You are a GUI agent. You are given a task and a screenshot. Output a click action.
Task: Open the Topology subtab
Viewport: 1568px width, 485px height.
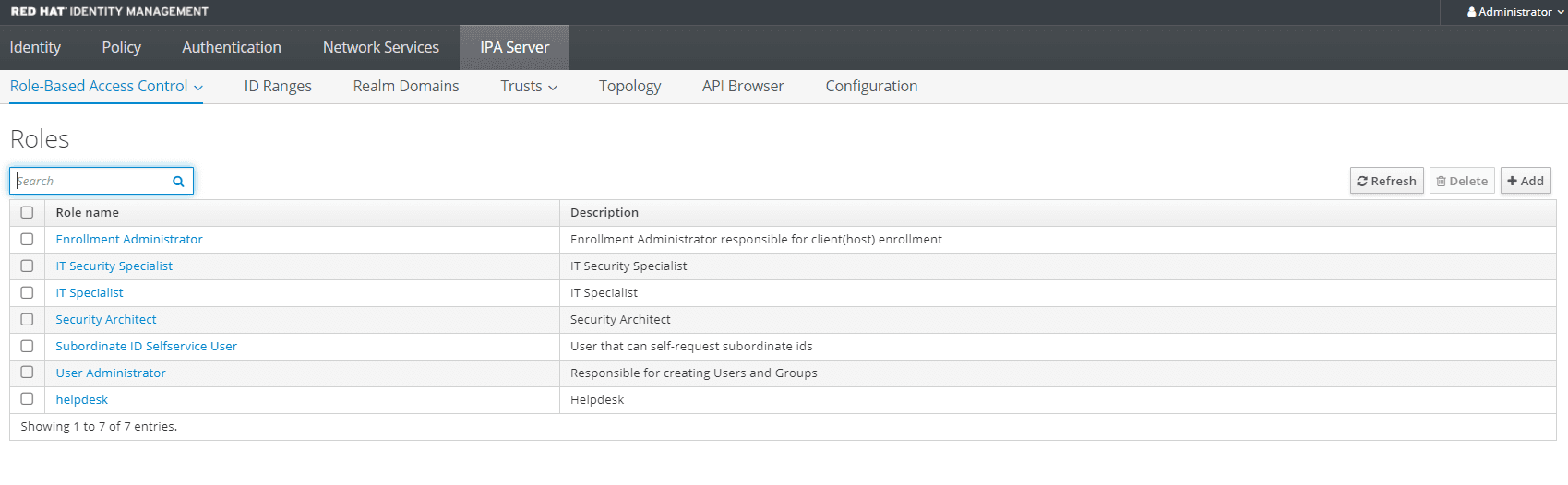[x=629, y=86]
